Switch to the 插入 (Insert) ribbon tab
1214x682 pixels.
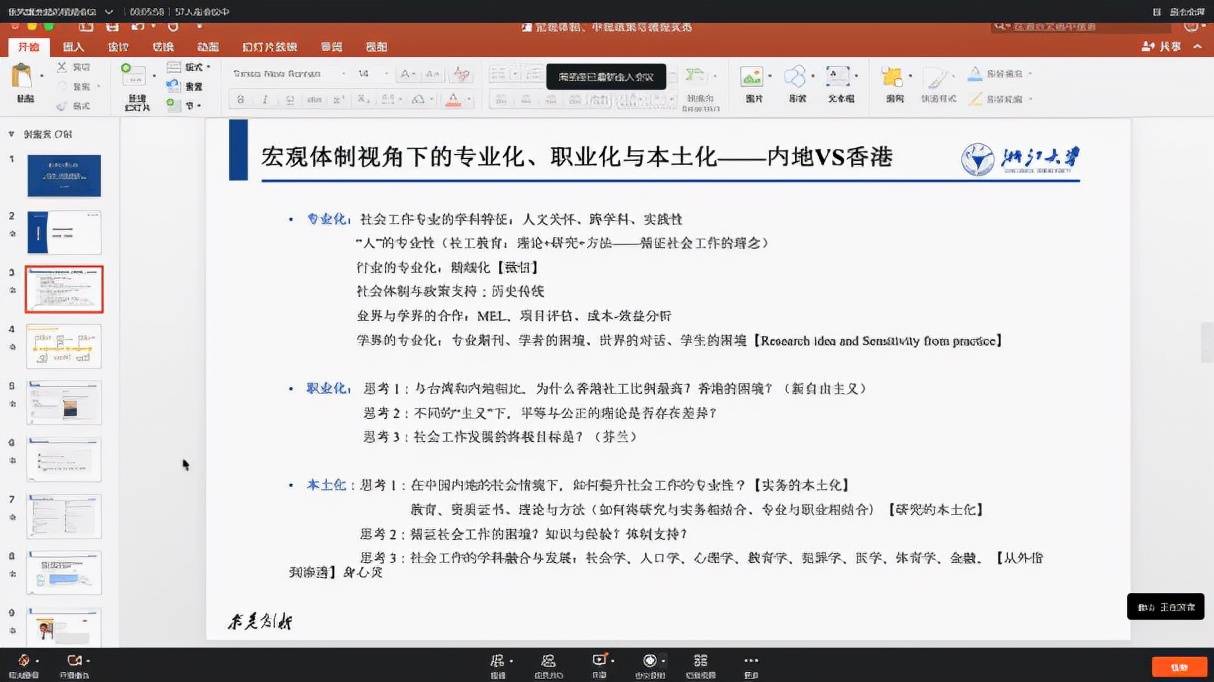(x=73, y=47)
